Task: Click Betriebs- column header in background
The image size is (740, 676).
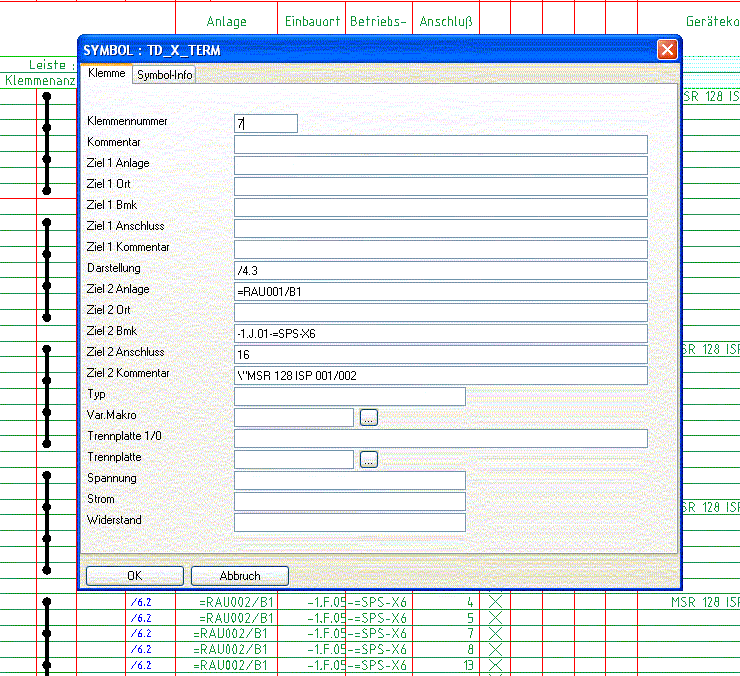Action: [x=378, y=21]
